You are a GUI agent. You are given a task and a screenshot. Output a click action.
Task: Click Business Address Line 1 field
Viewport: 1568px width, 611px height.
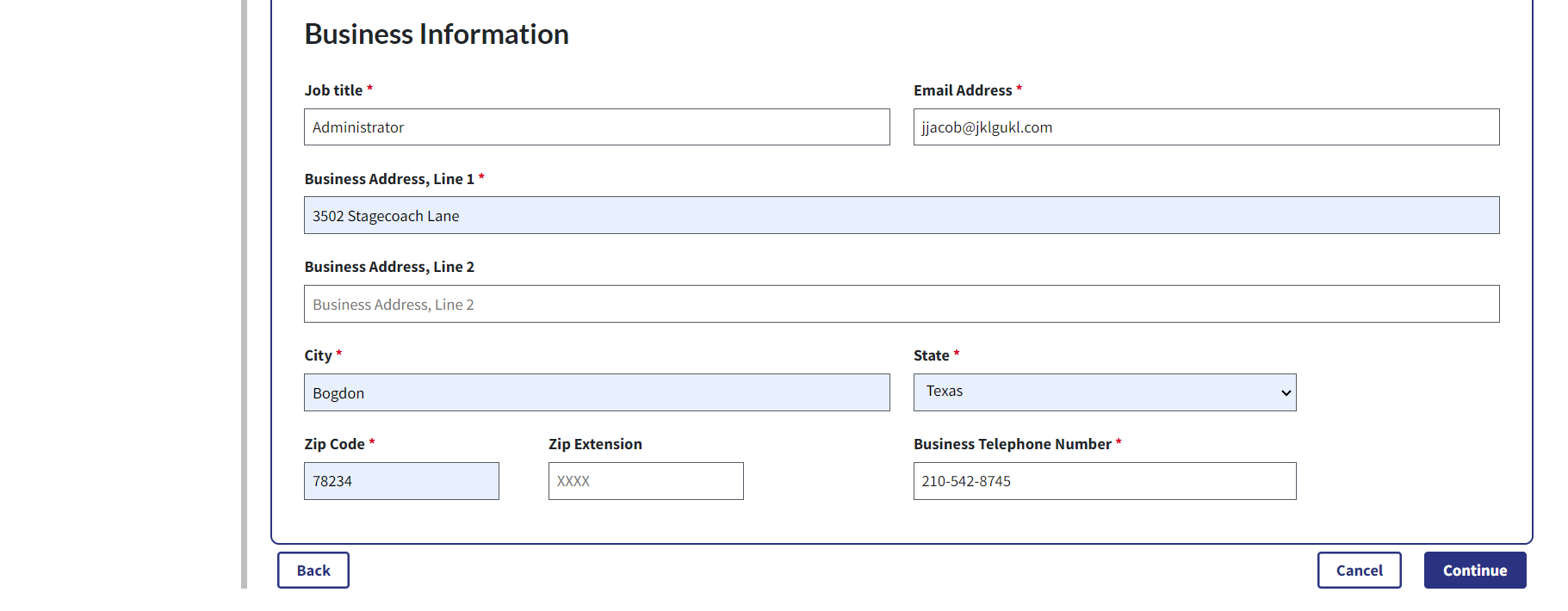[x=901, y=216]
